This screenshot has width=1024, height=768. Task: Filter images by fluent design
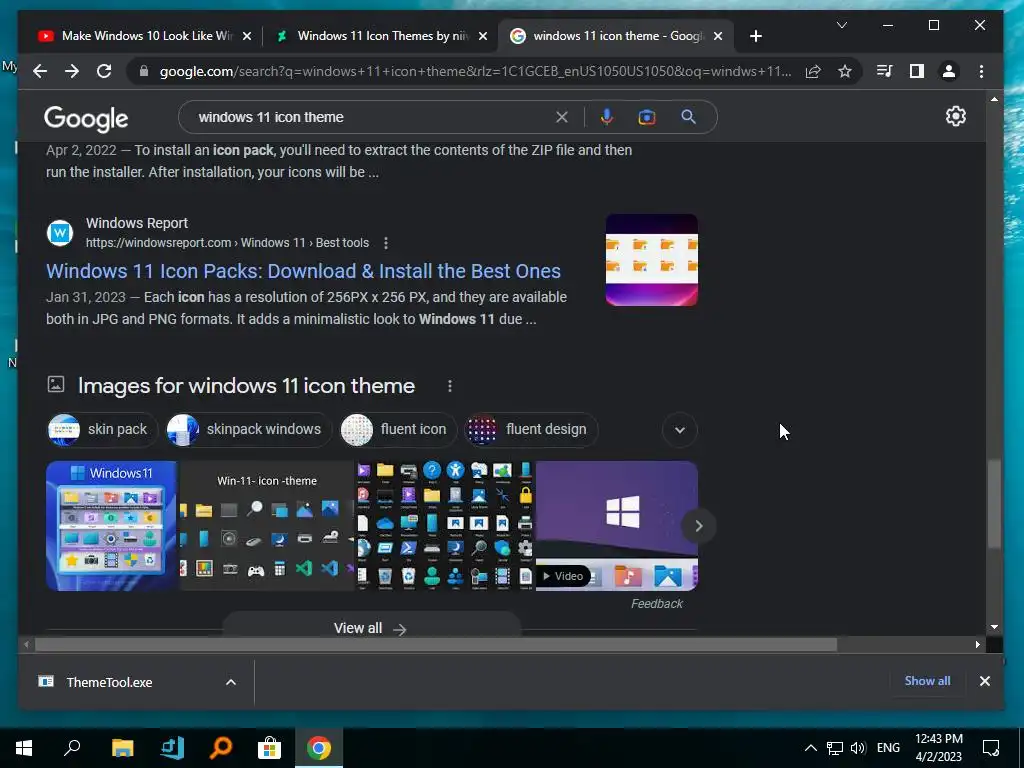click(x=531, y=430)
